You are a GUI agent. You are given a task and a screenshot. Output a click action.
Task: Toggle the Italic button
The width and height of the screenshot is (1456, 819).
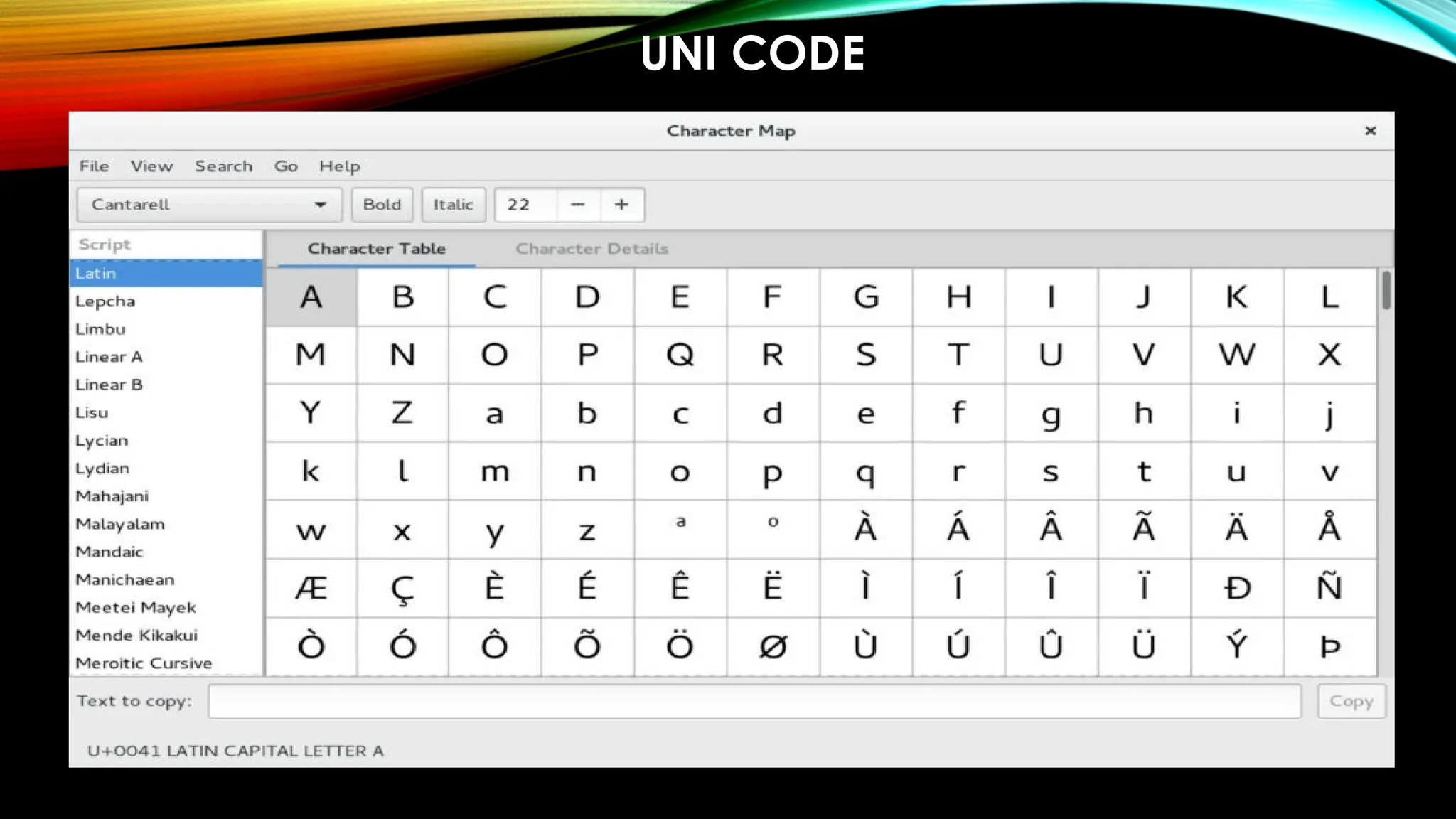pyautogui.click(x=454, y=205)
